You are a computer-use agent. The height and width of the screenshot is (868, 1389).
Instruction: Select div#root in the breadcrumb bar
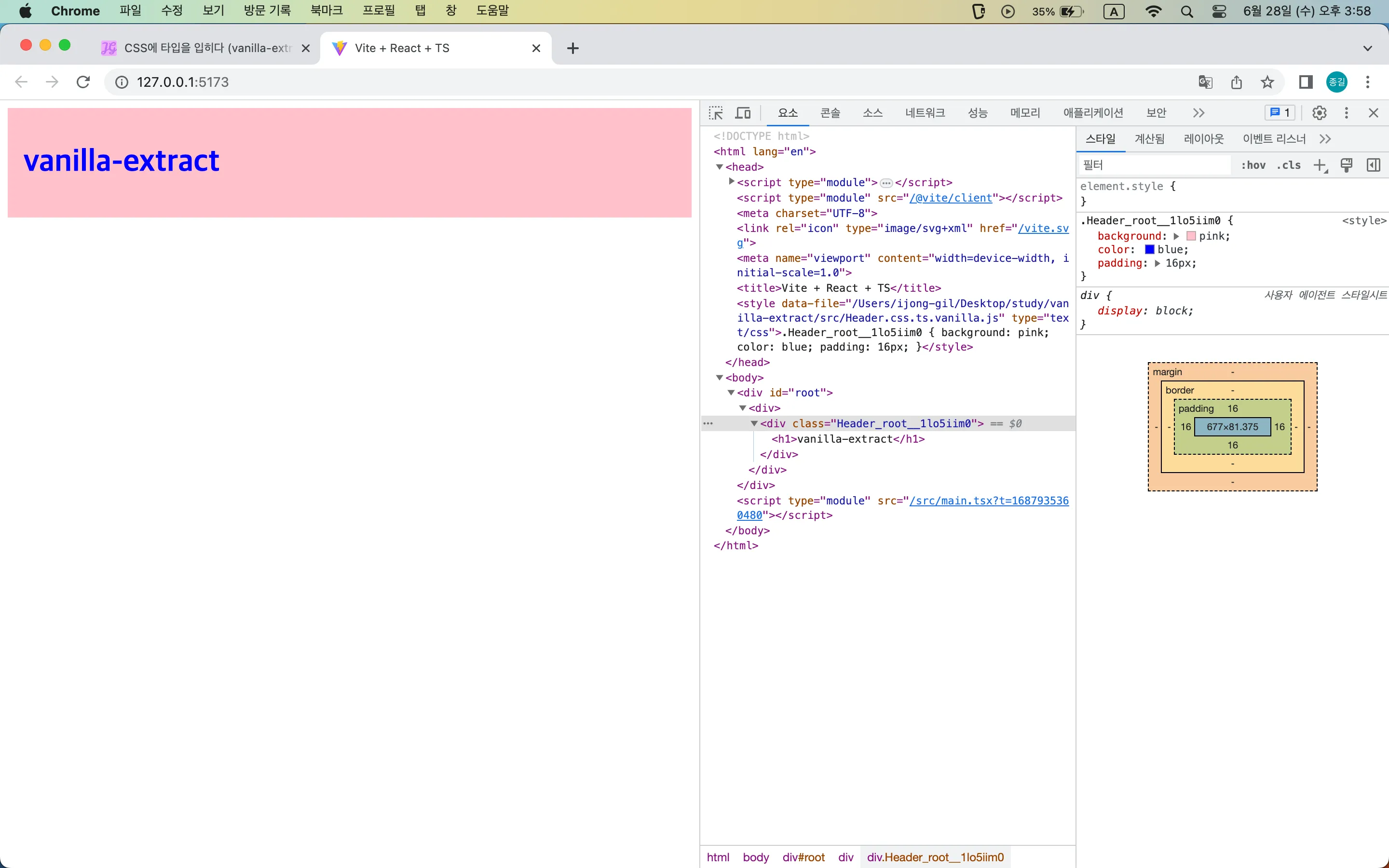coord(803,857)
